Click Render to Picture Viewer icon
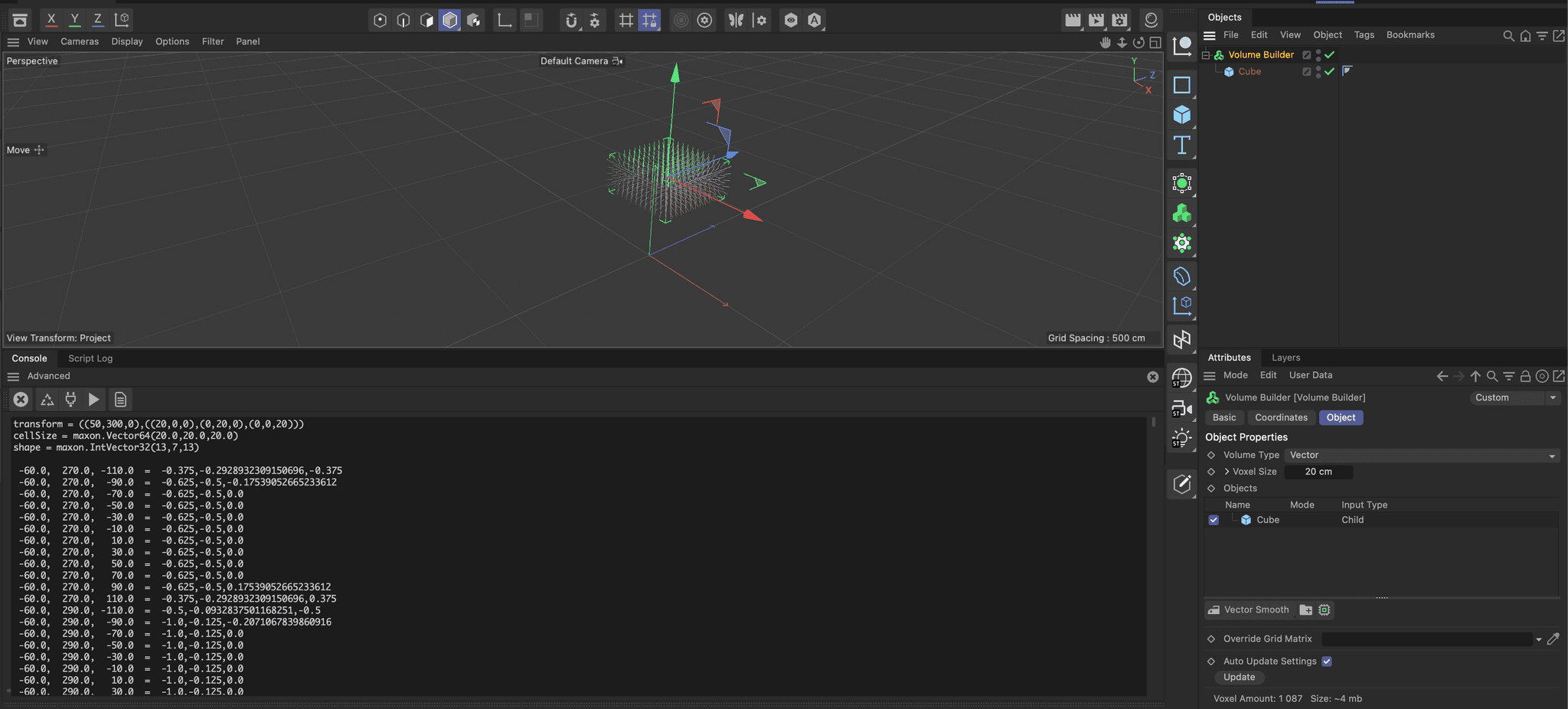The width and height of the screenshot is (1568, 709). point(1096,21)
